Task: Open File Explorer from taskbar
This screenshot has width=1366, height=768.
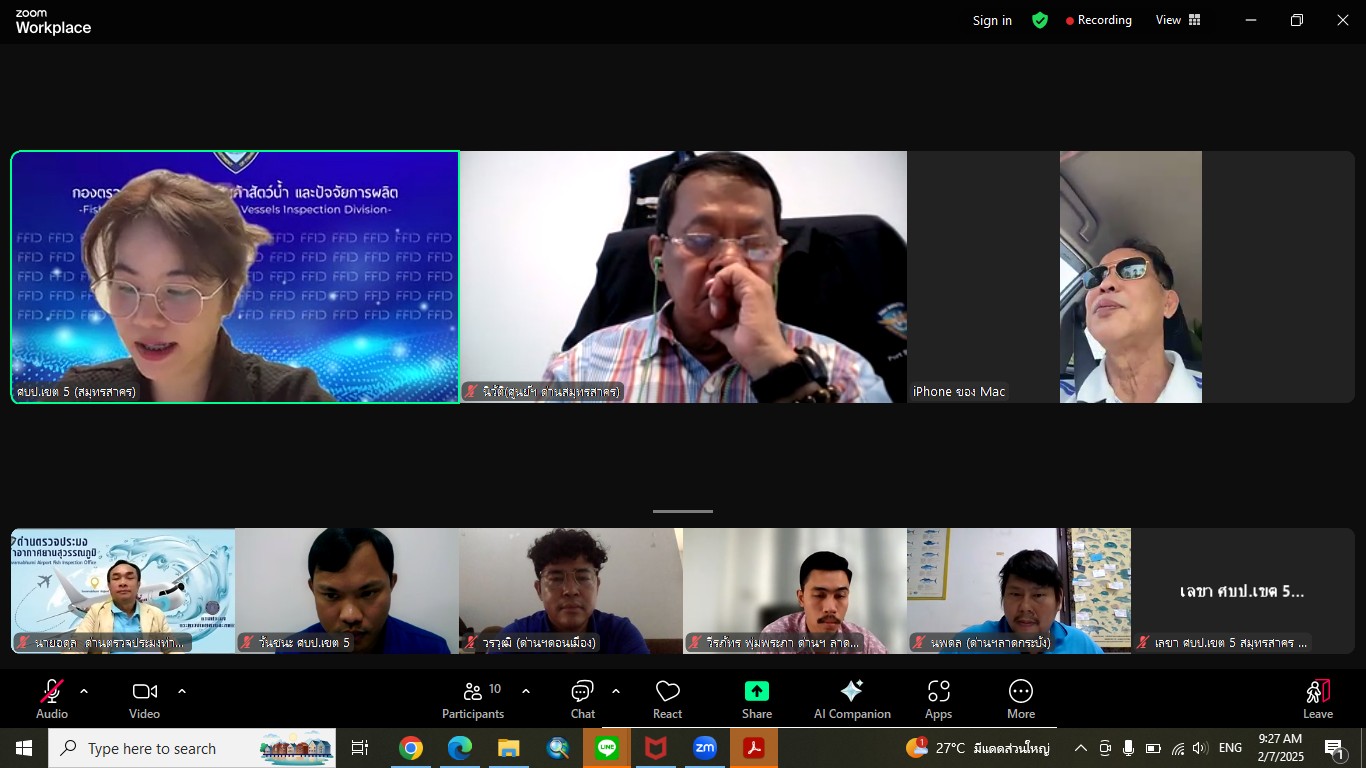Action: click(x=509, y=748)
